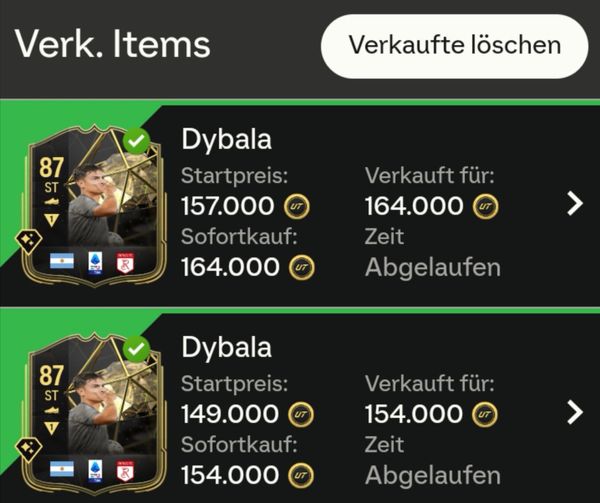600x503 pixels.
Task: Tap green sold checkmark on second card
Action: click(x=136, y=349)
